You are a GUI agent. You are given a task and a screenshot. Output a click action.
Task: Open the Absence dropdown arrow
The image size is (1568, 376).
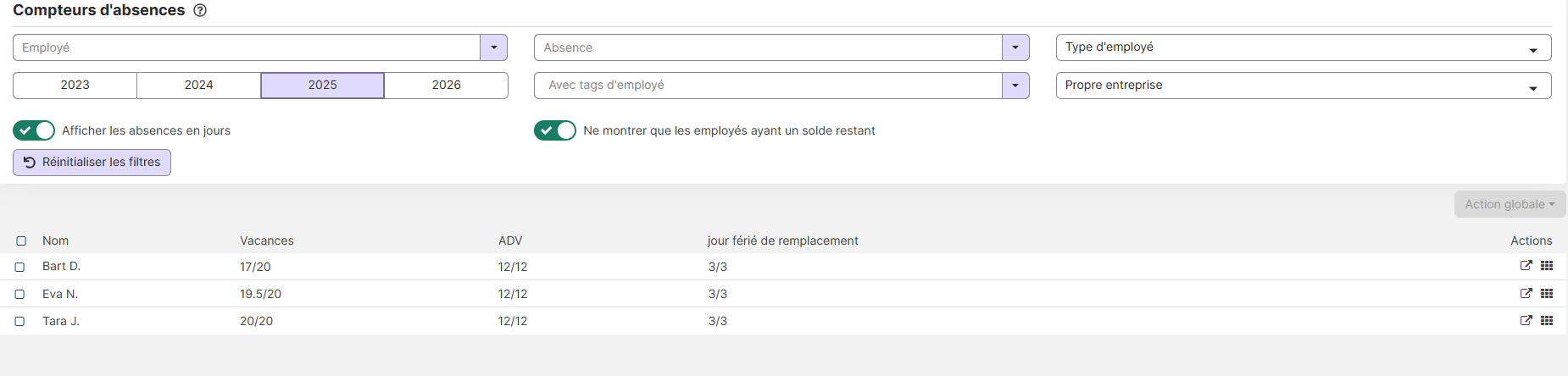[1015, 47]
